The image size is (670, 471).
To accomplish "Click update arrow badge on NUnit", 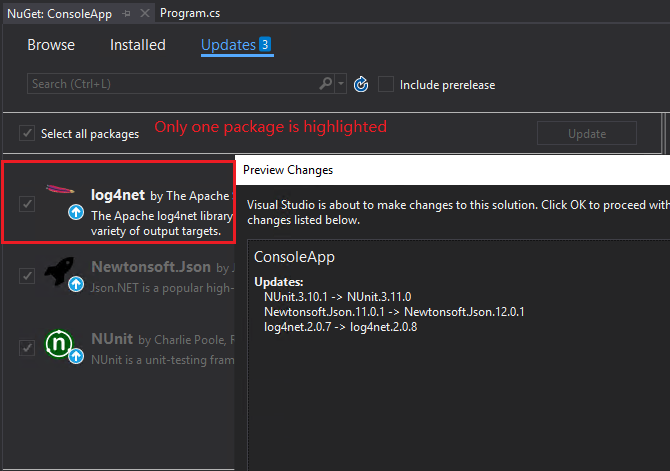I will coord(76,356).
